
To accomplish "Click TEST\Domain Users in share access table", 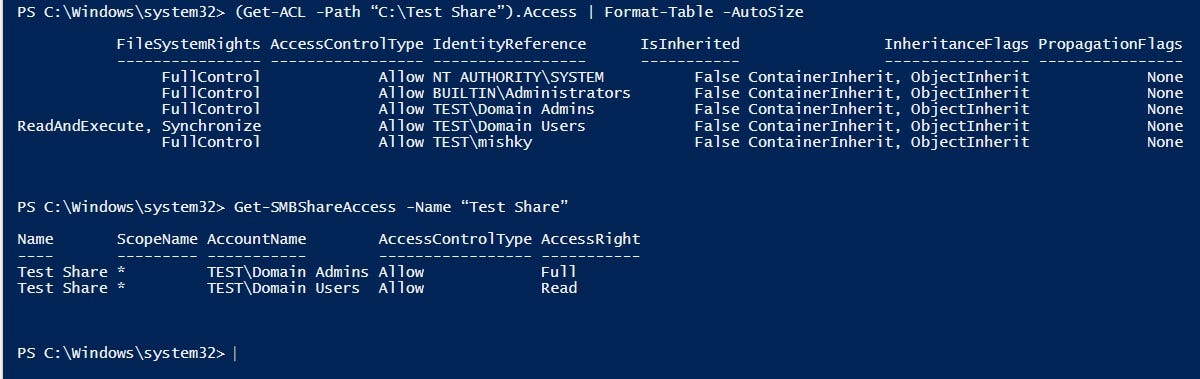I will (x=284, y=288).
